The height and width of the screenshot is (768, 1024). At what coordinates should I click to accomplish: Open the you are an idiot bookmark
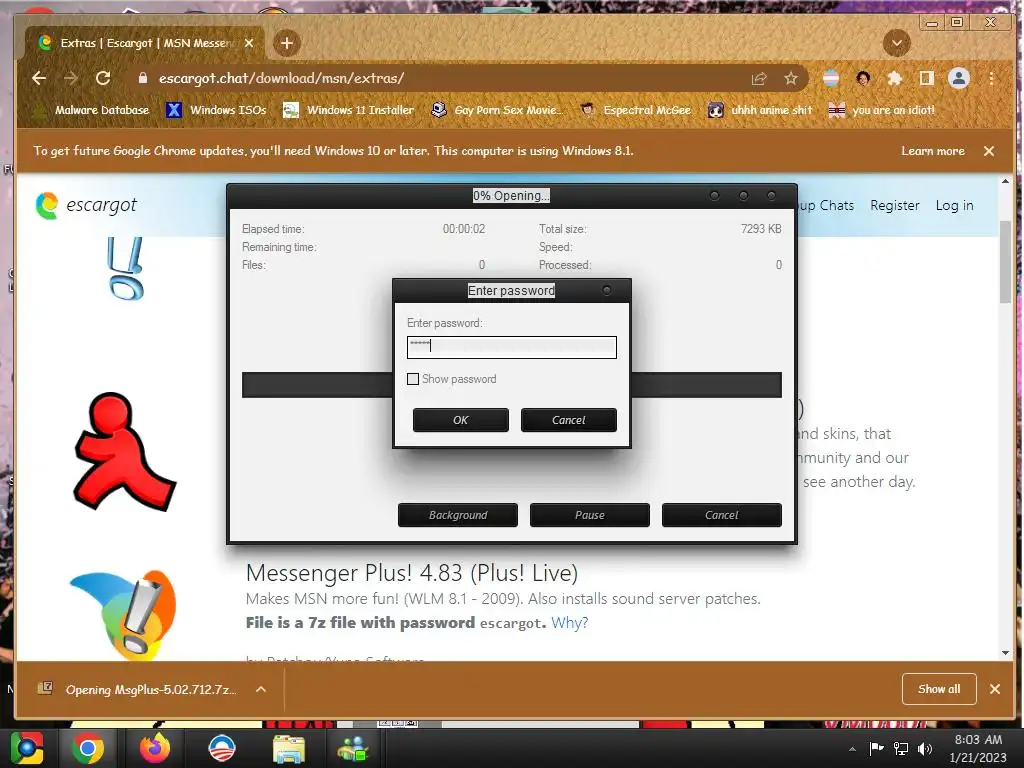[x=882, y=110]
